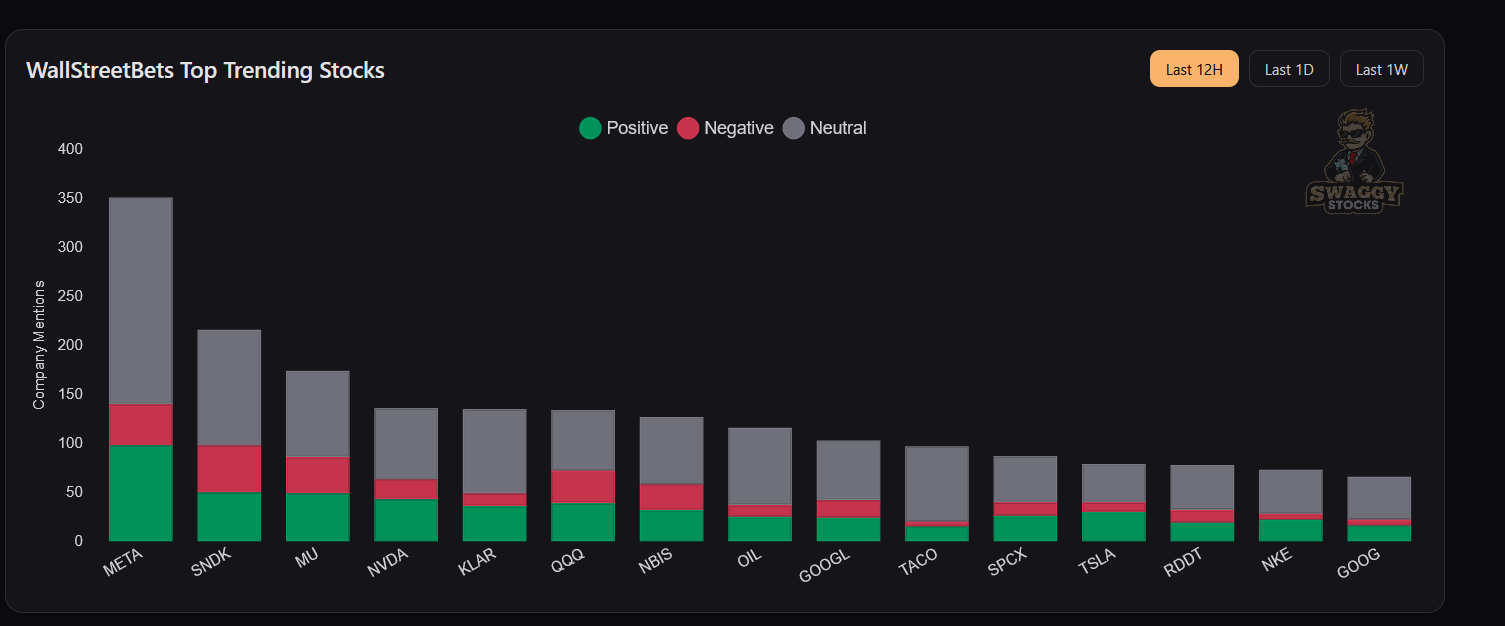Click MU's green positive bar segment
This screenshot has width=1505, height=626.
(x=318, y=517)
